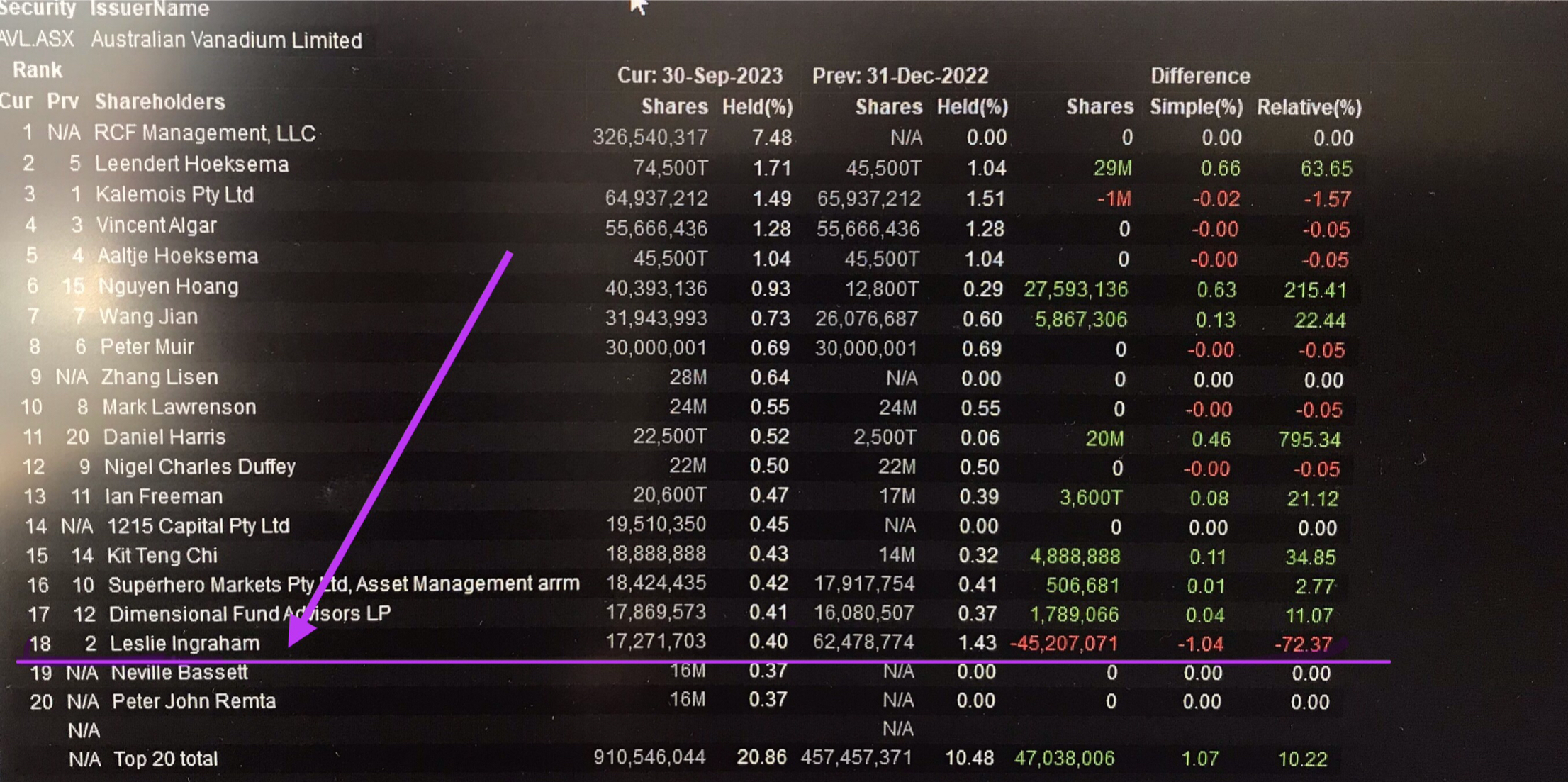Select Dimensional Fund Advisors LP
1568x782 pixels.
click(x=250, y=614)
